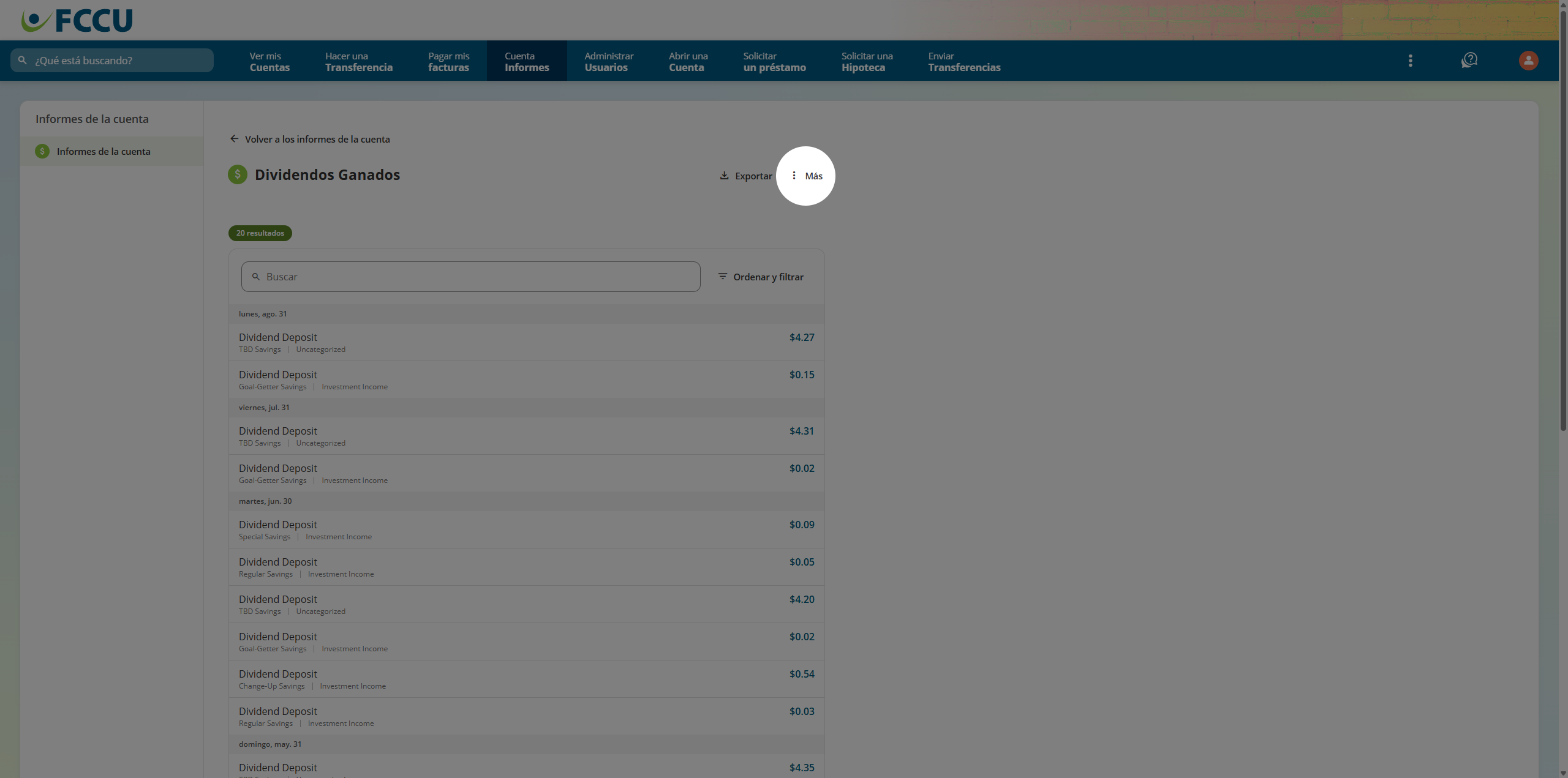1568x778 pixels.
Task: Open the top-bar three-dot overflow menu
Action: [x=1410, y=61]
